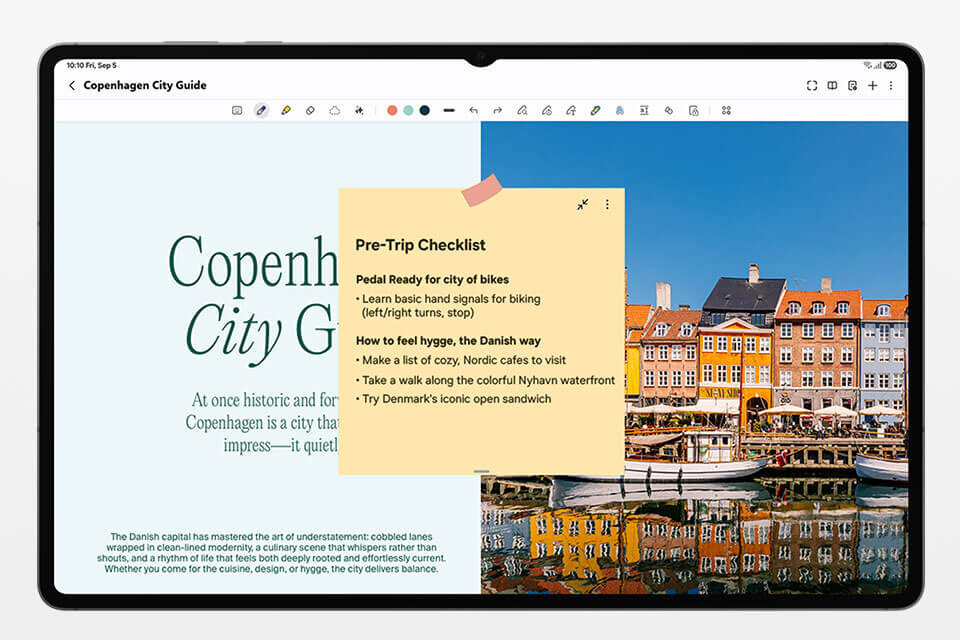The image size is (960, 640).
Task: Toggle full screen view mode
Action: pos(812,86)
